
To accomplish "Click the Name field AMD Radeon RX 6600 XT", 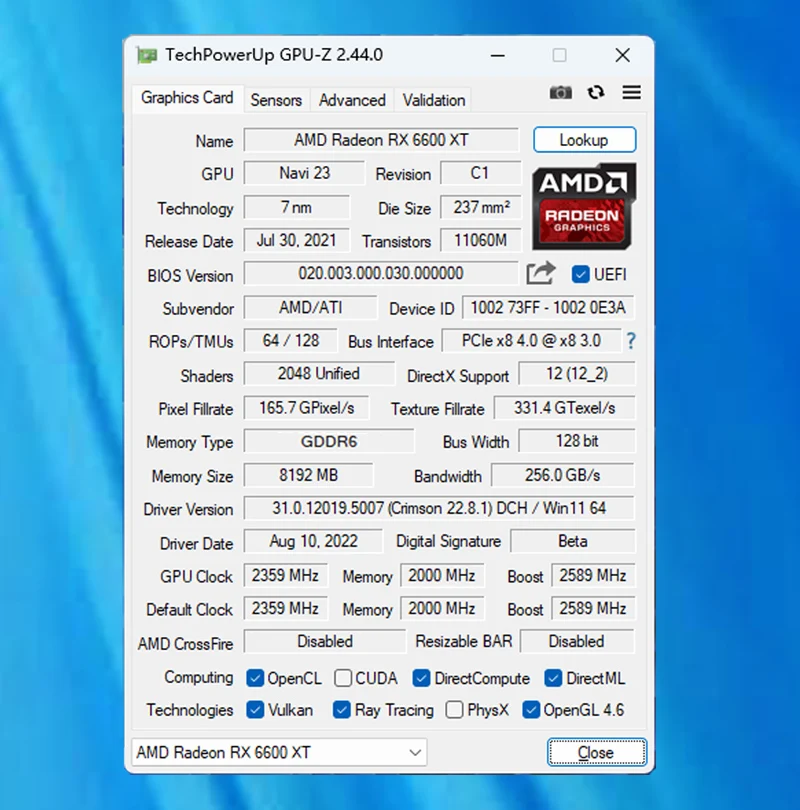I will tap(381, 140).
